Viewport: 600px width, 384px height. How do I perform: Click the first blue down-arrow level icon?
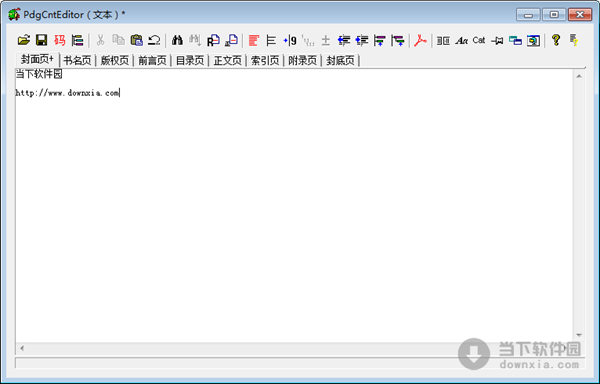pyautogui.click(x=380, y=40)
